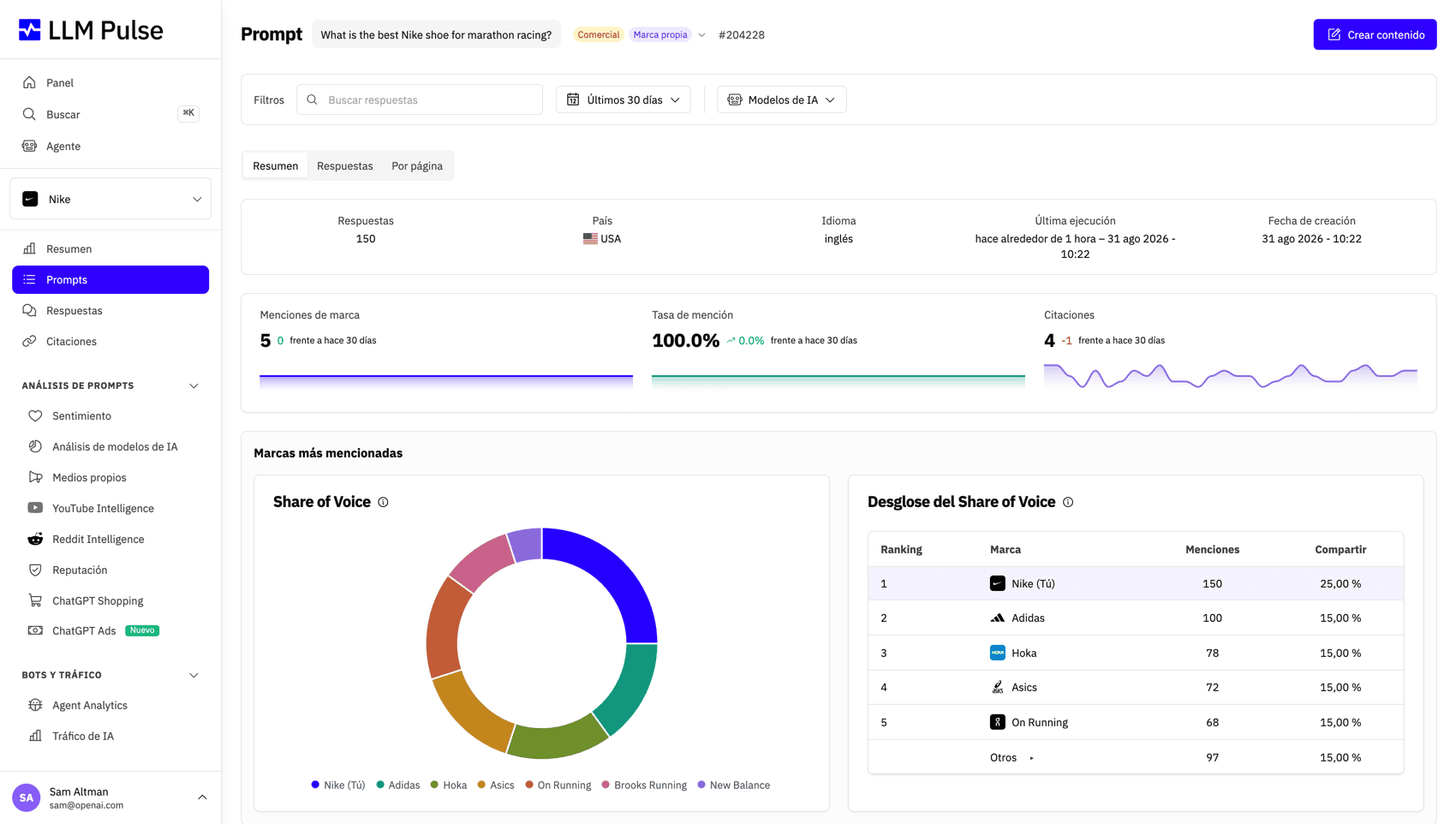This screenshot has width=1456, height=824.
Task: Click the Reputación shield icon
Action: point(35,570)
